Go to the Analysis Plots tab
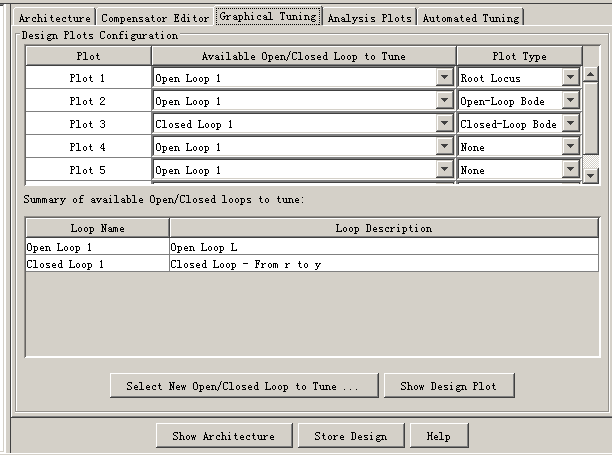Image resolution: width=612 pixels, height=455 pixels. (x=370, y=18)
